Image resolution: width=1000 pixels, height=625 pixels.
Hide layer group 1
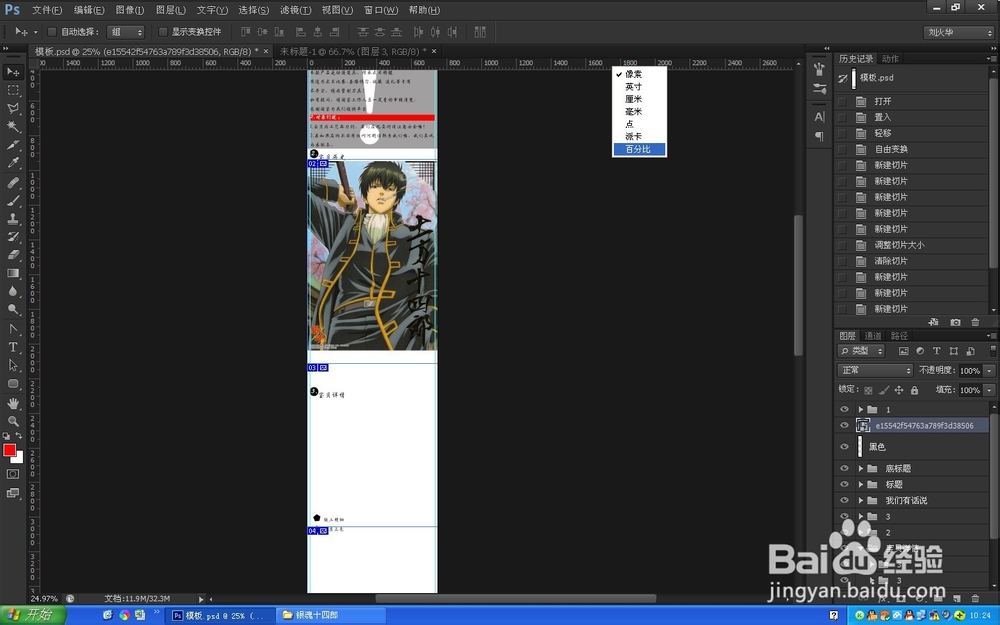pos(844,409)
